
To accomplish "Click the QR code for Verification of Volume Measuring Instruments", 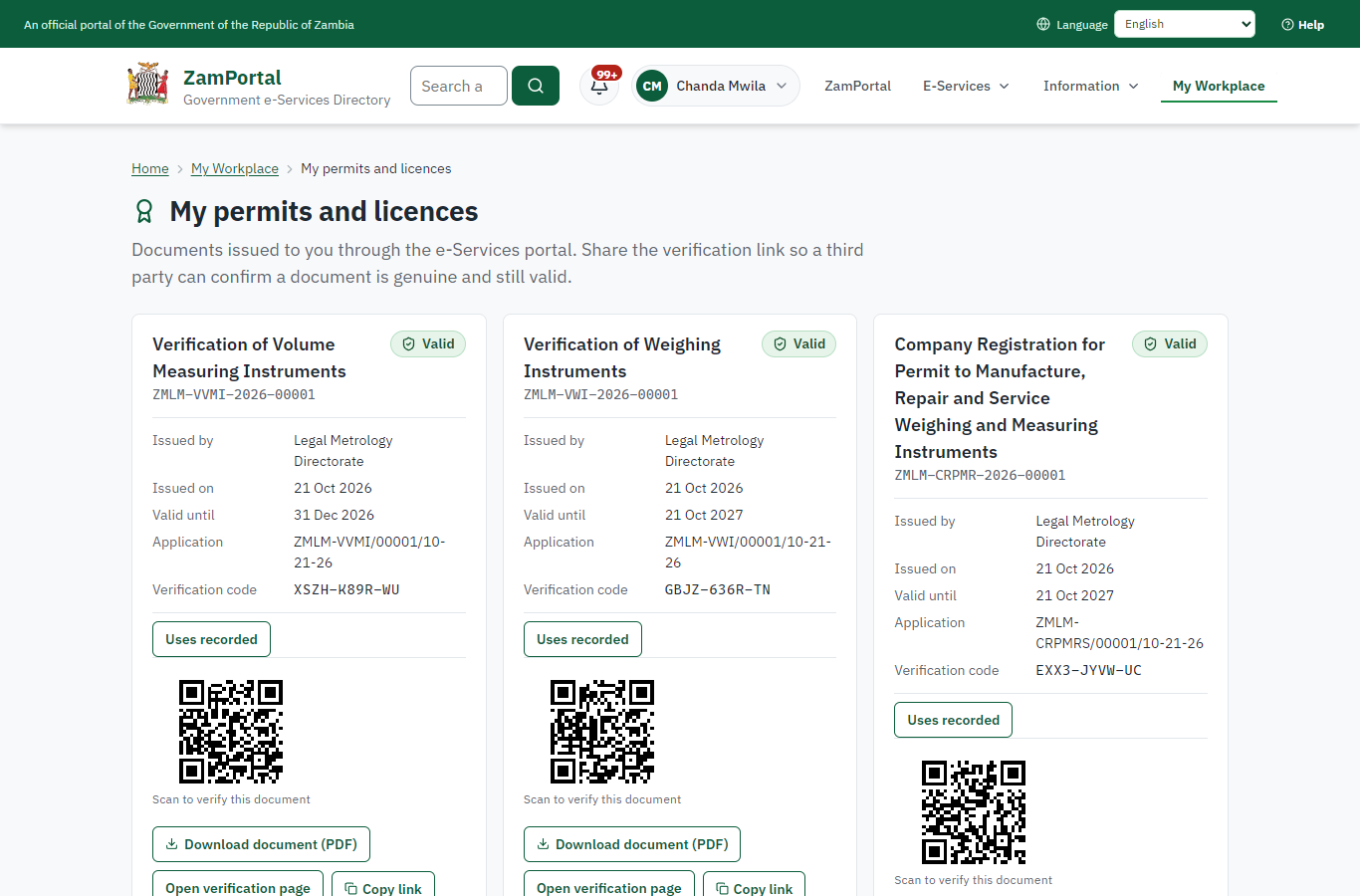I will pos(231,732).
